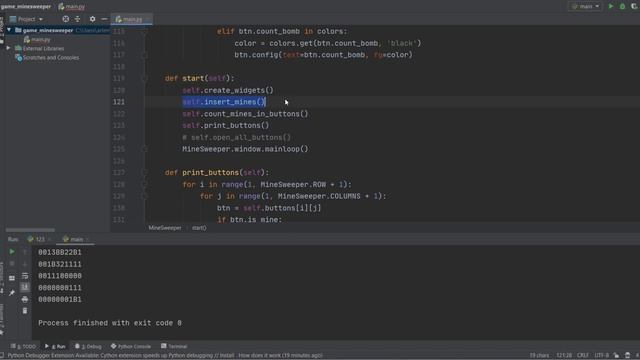Rerun the program from the Run panel
640x360 pixels.
[12, 252]
